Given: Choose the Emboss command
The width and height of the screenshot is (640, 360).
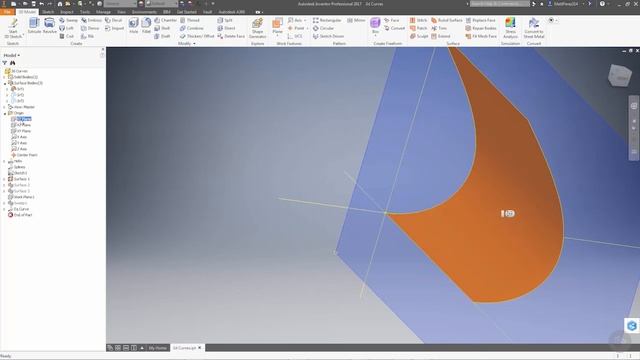Looking at the screenshot, I should [91, 20].
